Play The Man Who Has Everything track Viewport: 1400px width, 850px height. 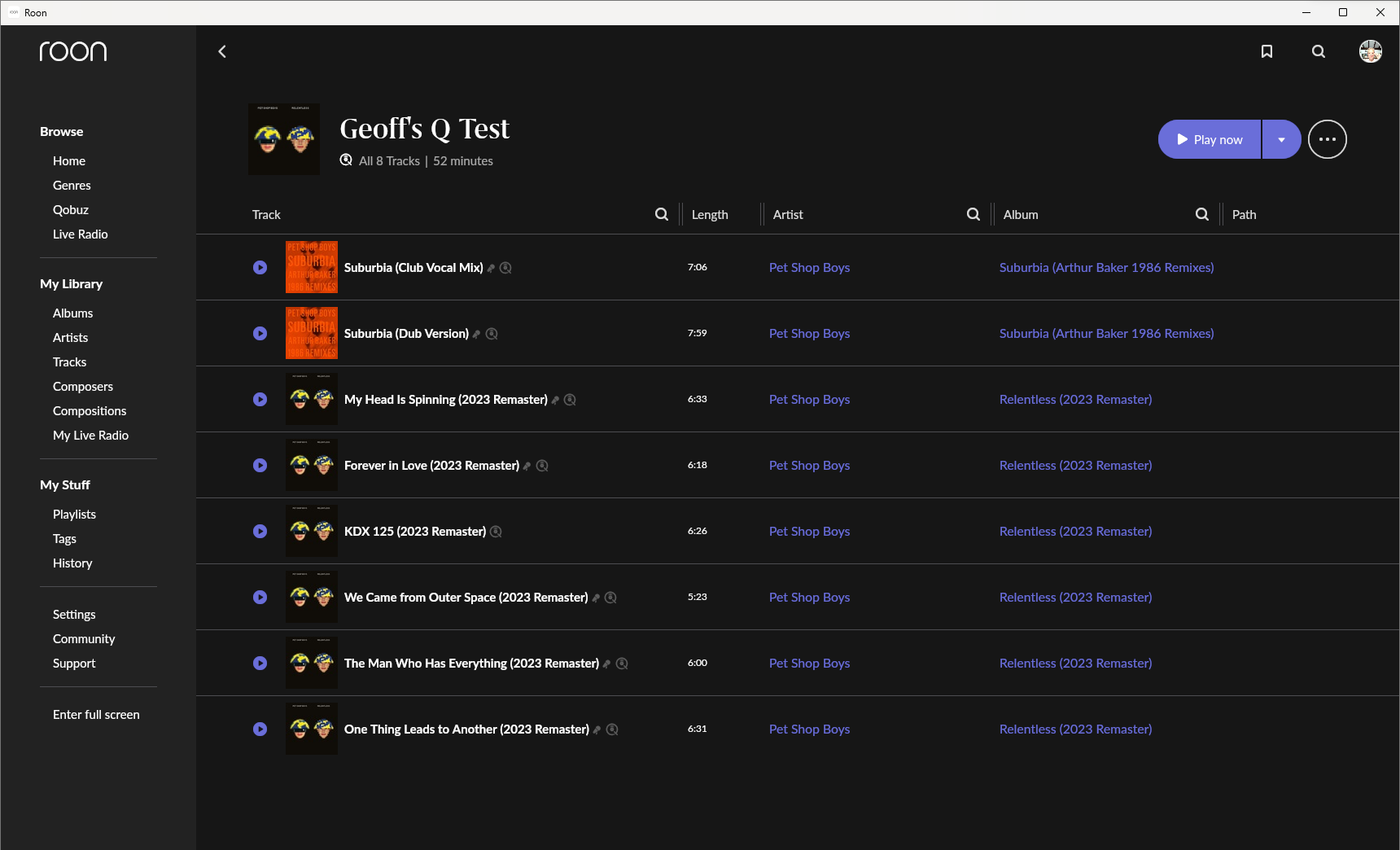tap(260, 663)
